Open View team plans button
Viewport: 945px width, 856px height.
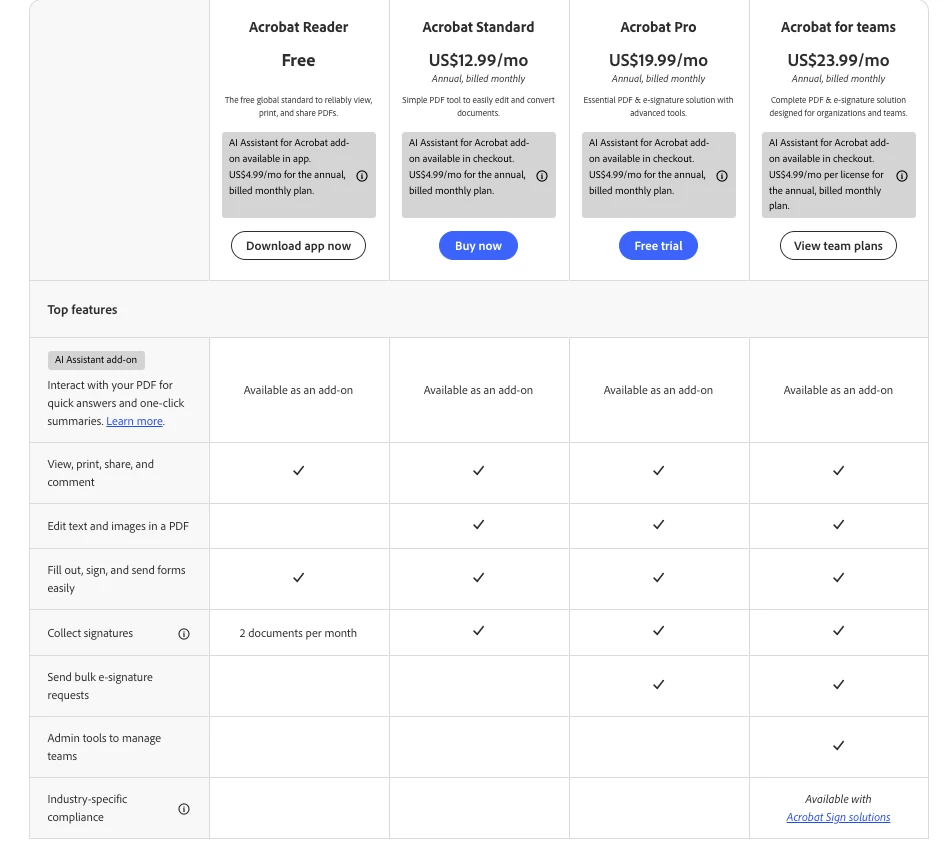[838, 246]
